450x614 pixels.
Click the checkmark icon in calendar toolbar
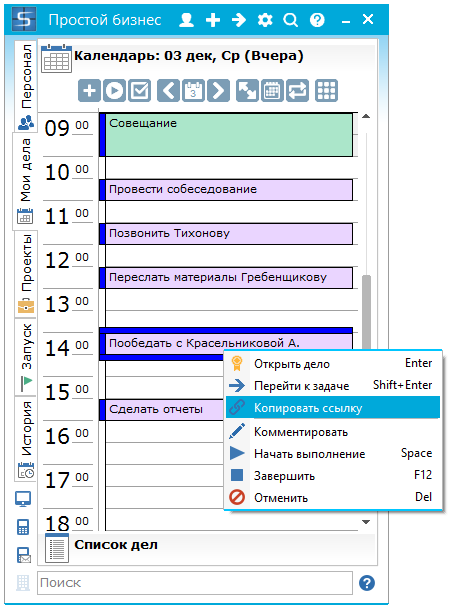[x=140, y=90]
